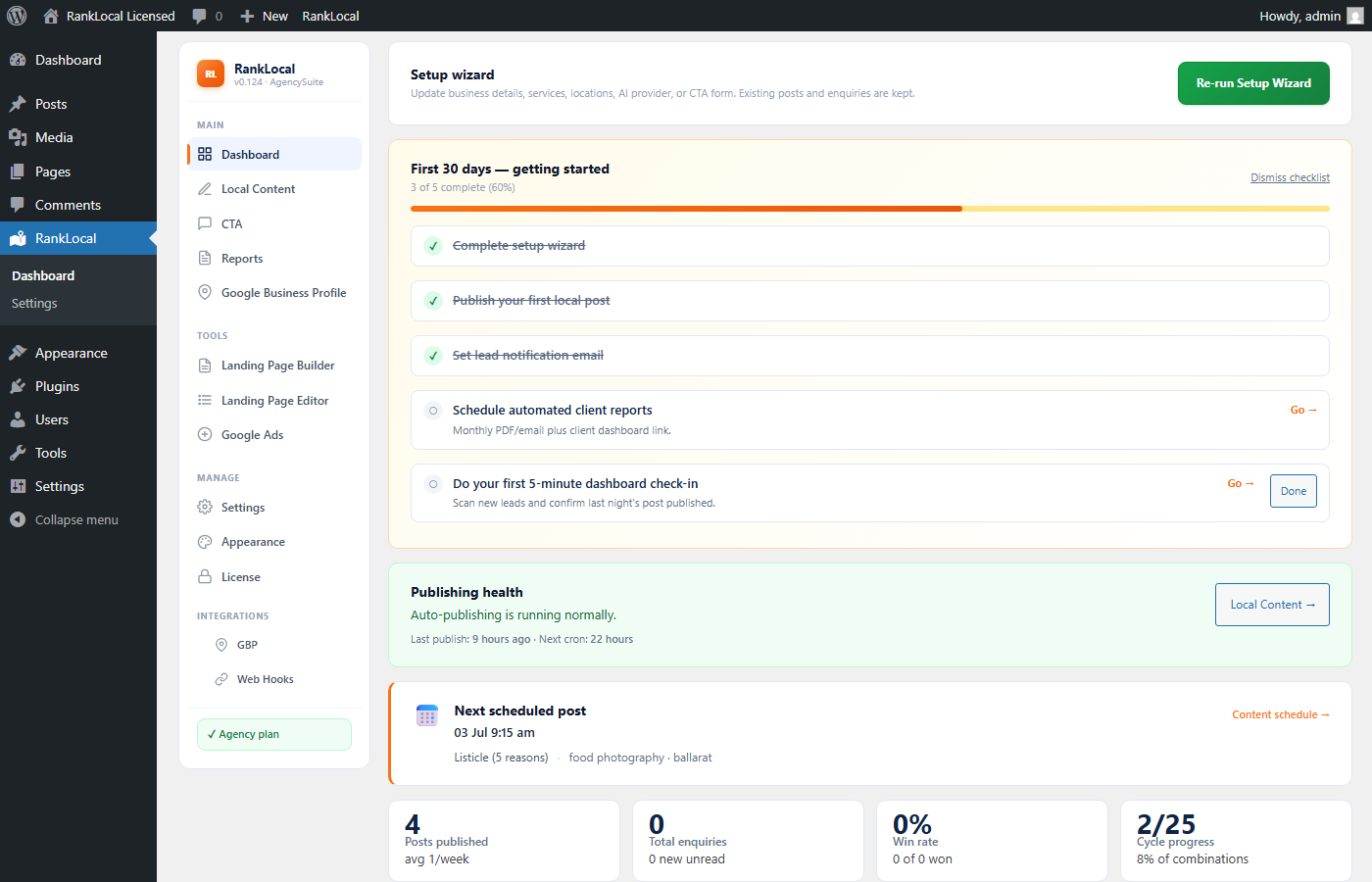Click the '3 of 5 complete (60%)' text
Viewport: 1372px width, 882px height.
[x=463, y=187]
